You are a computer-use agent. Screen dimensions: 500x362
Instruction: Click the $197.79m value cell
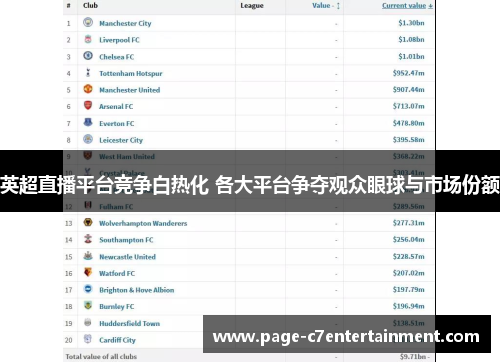pos(409,290)
